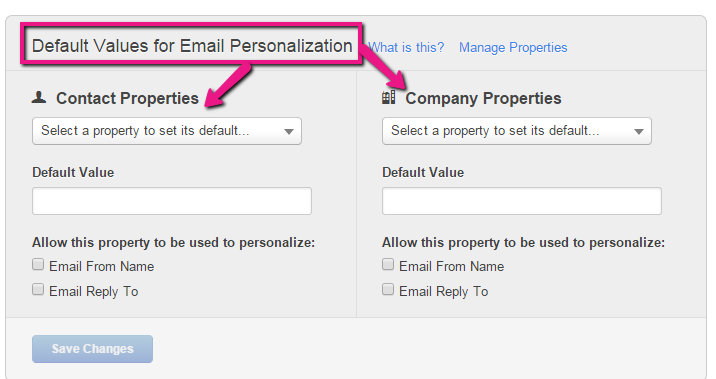Focus the company Default Value field

coord(521,201)
